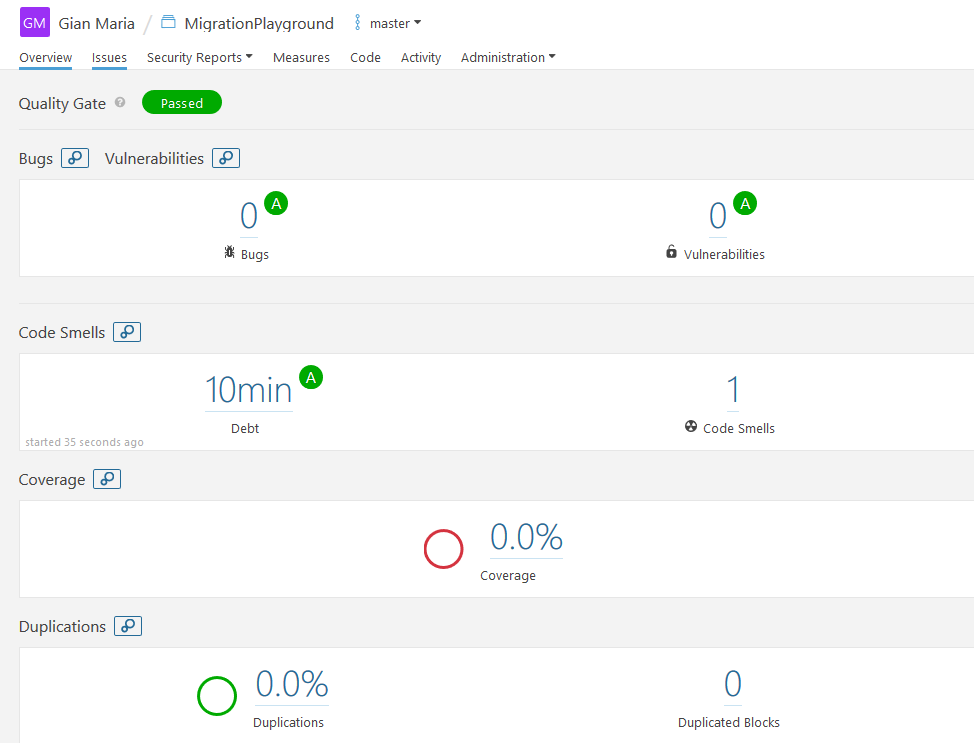Open drilldown icon next to Coverage heading

click(107, 479)
